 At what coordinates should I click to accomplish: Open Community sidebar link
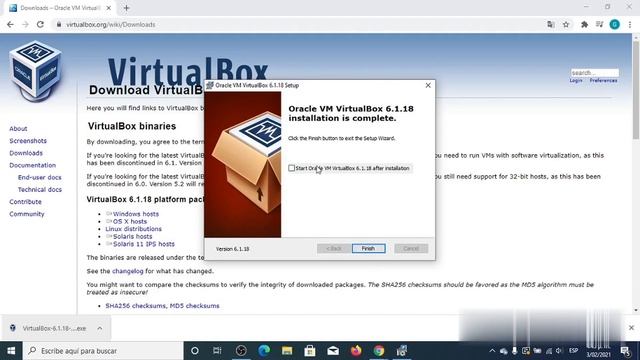pyautogui.click(x=27, y=214)
